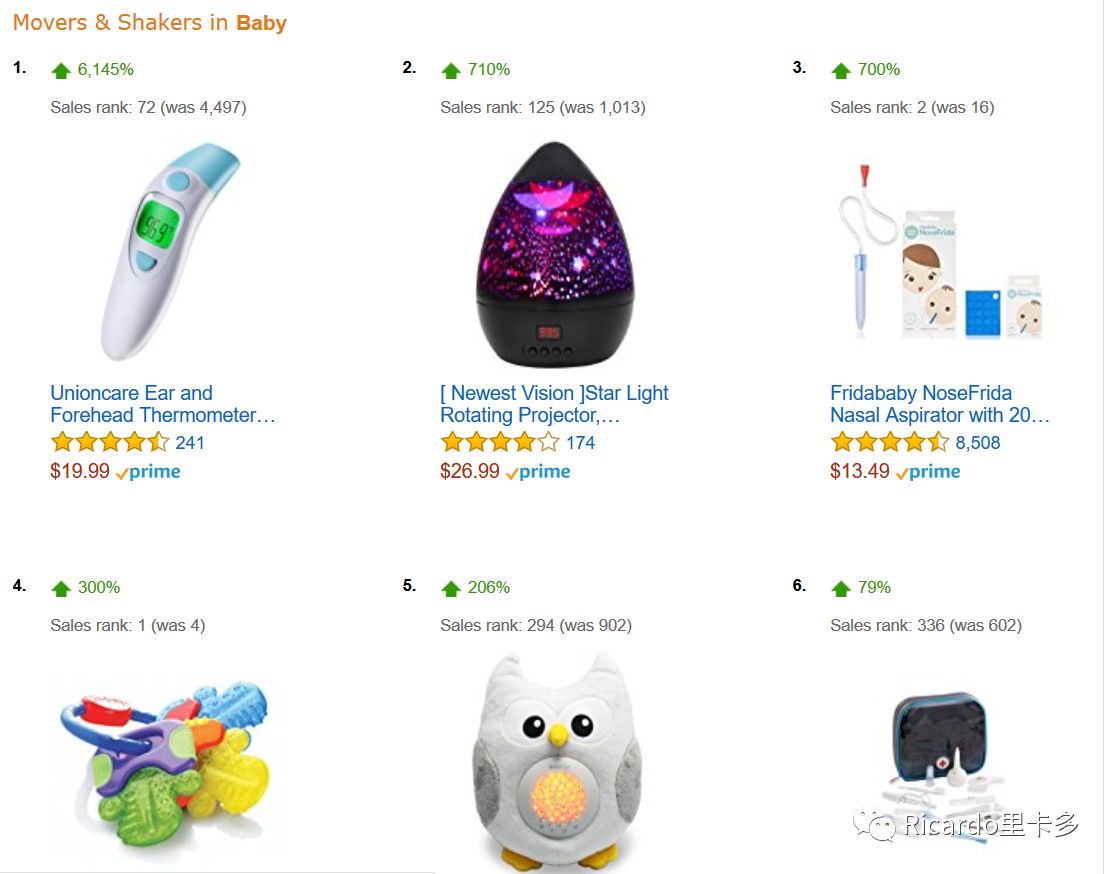Viewport: 1116px width, 874px height.
Task: Open the 8,508 reviews count link
Action: 978,443
